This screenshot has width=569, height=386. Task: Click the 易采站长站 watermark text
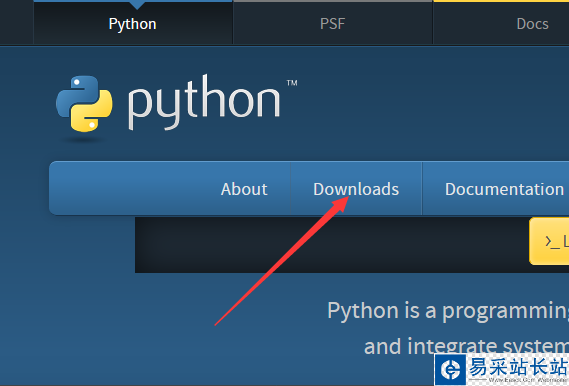click(519, 366)
